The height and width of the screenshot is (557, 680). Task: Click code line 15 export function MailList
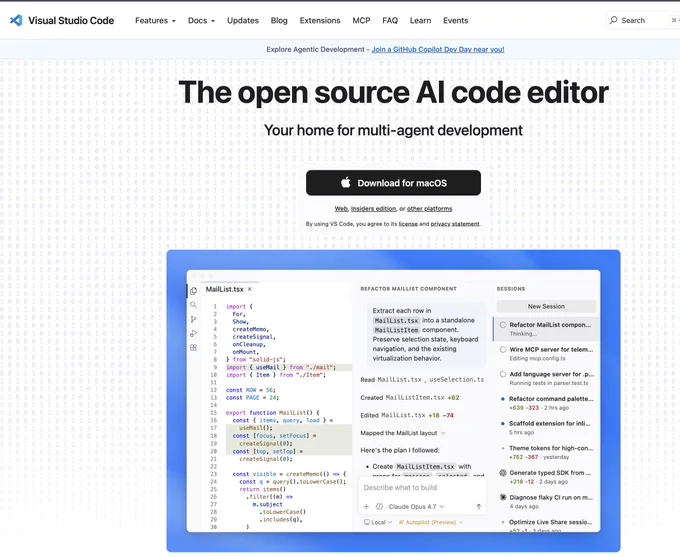click(272, 413)
